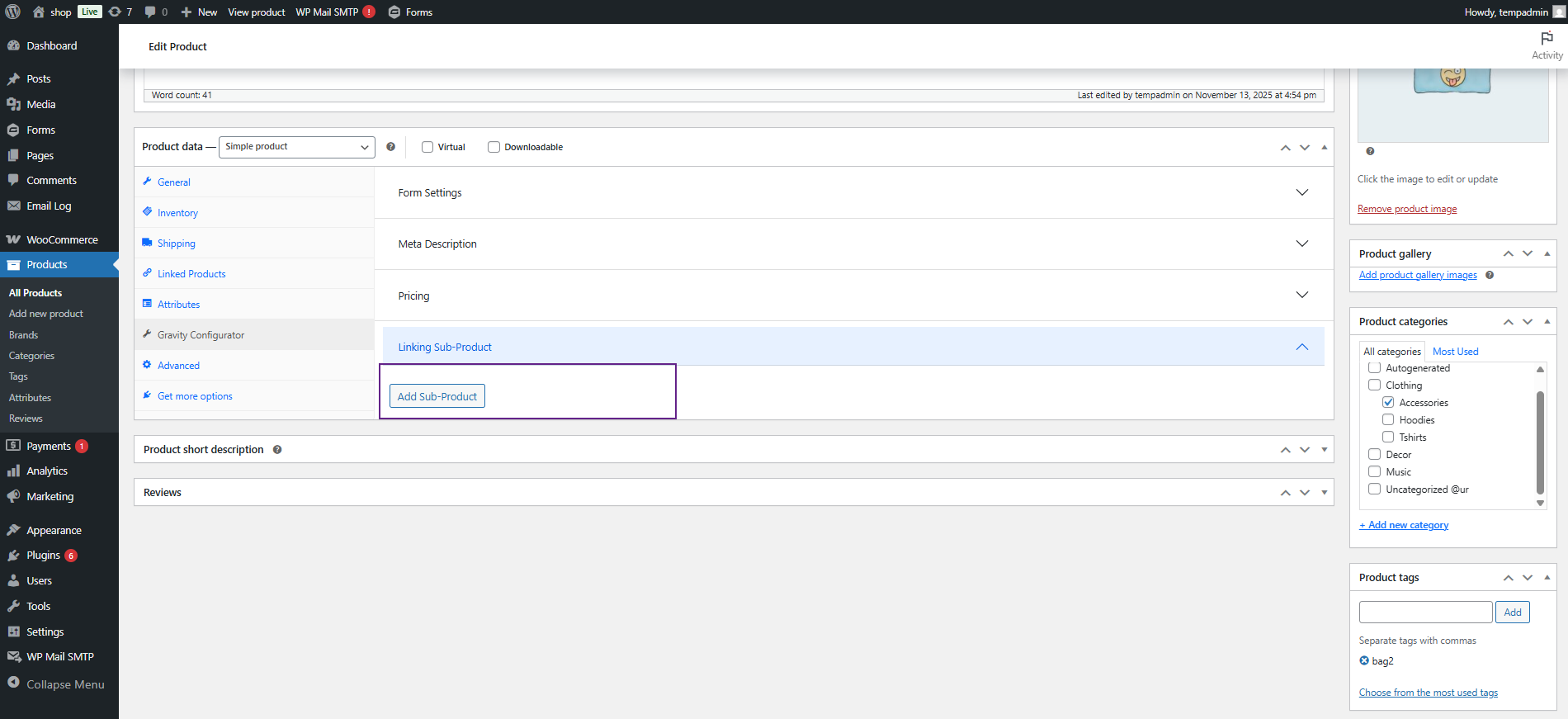Open the Activity flag panel
This screenshot has width=1568, height=719.
tap(1547, 45)
